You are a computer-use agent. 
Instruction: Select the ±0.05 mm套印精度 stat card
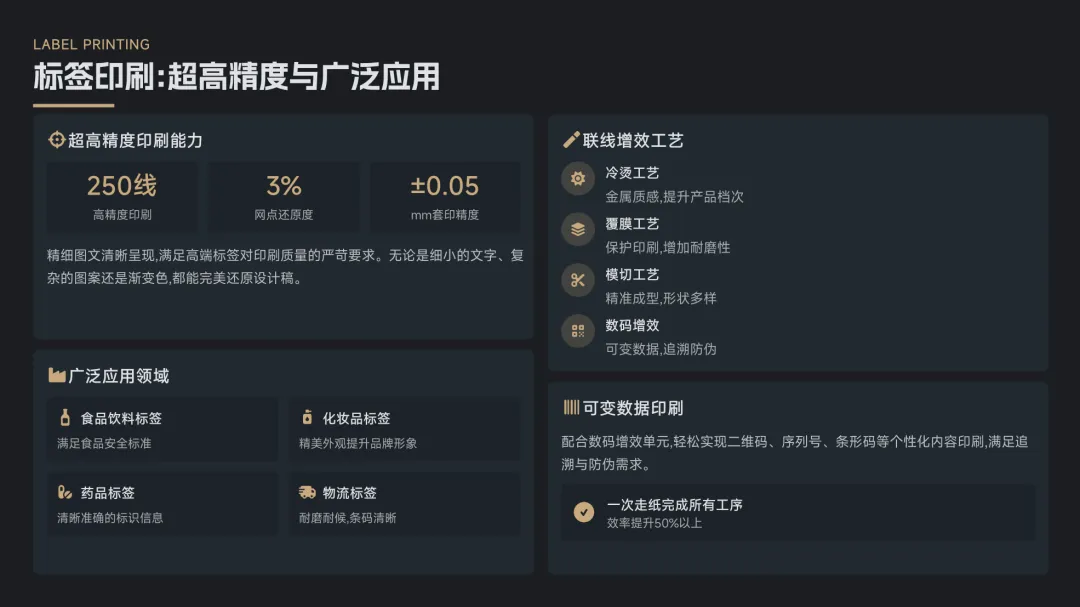click(445, 197)
